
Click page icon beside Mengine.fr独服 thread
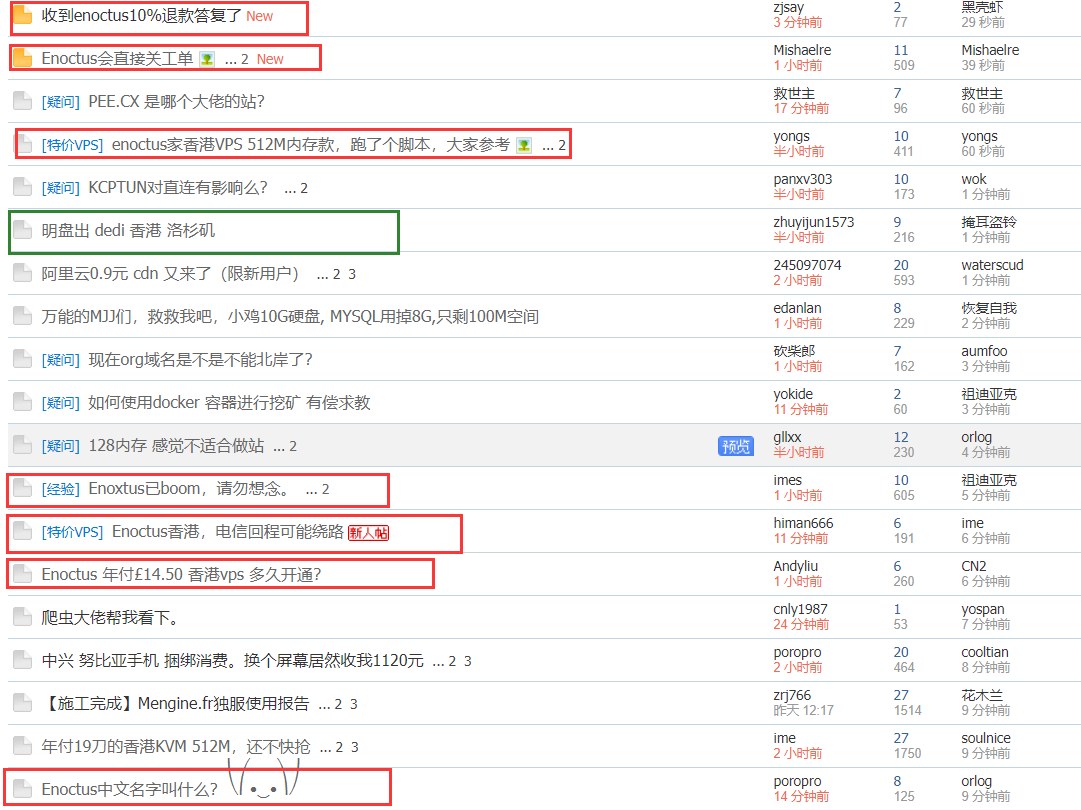(23, 703)
